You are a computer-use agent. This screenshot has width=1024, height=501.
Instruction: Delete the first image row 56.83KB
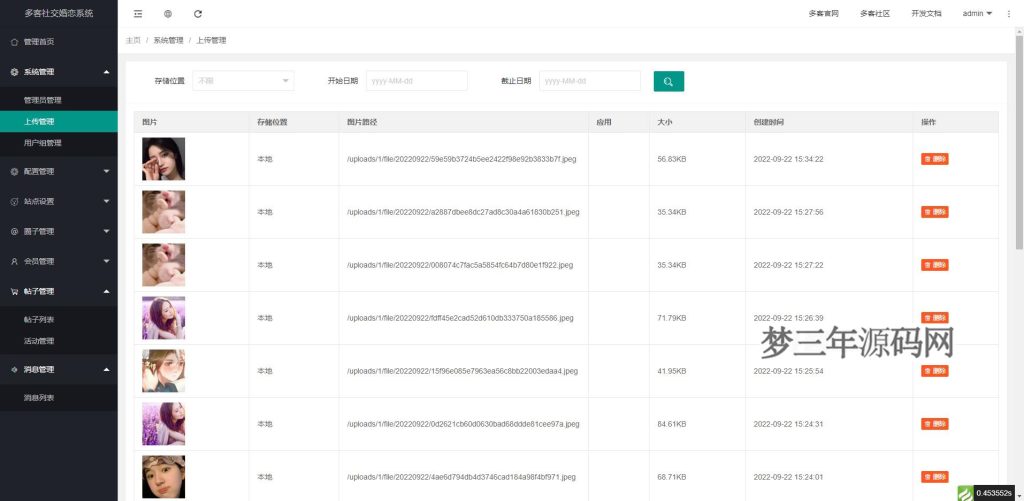(934, 159)
